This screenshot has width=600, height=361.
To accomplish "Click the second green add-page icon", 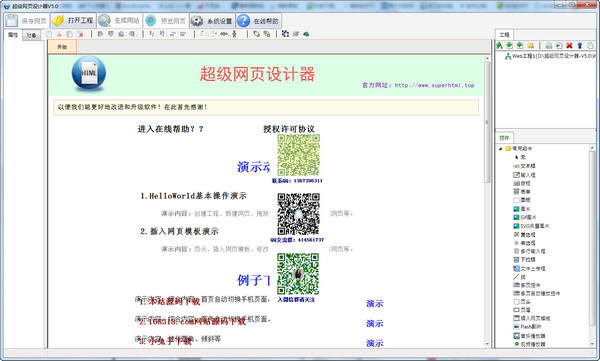I will 520,46.
